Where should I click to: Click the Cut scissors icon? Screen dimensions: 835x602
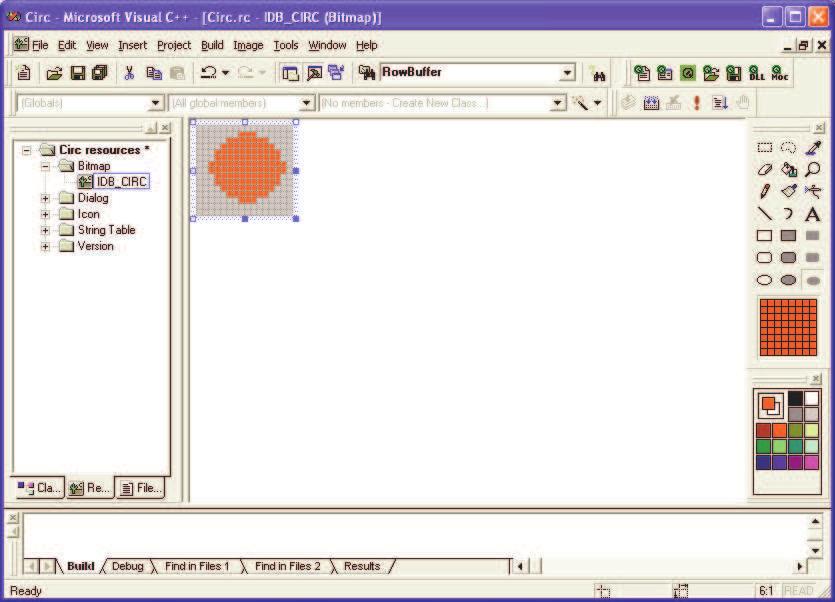pyautogui.click(x=129, y=72)
